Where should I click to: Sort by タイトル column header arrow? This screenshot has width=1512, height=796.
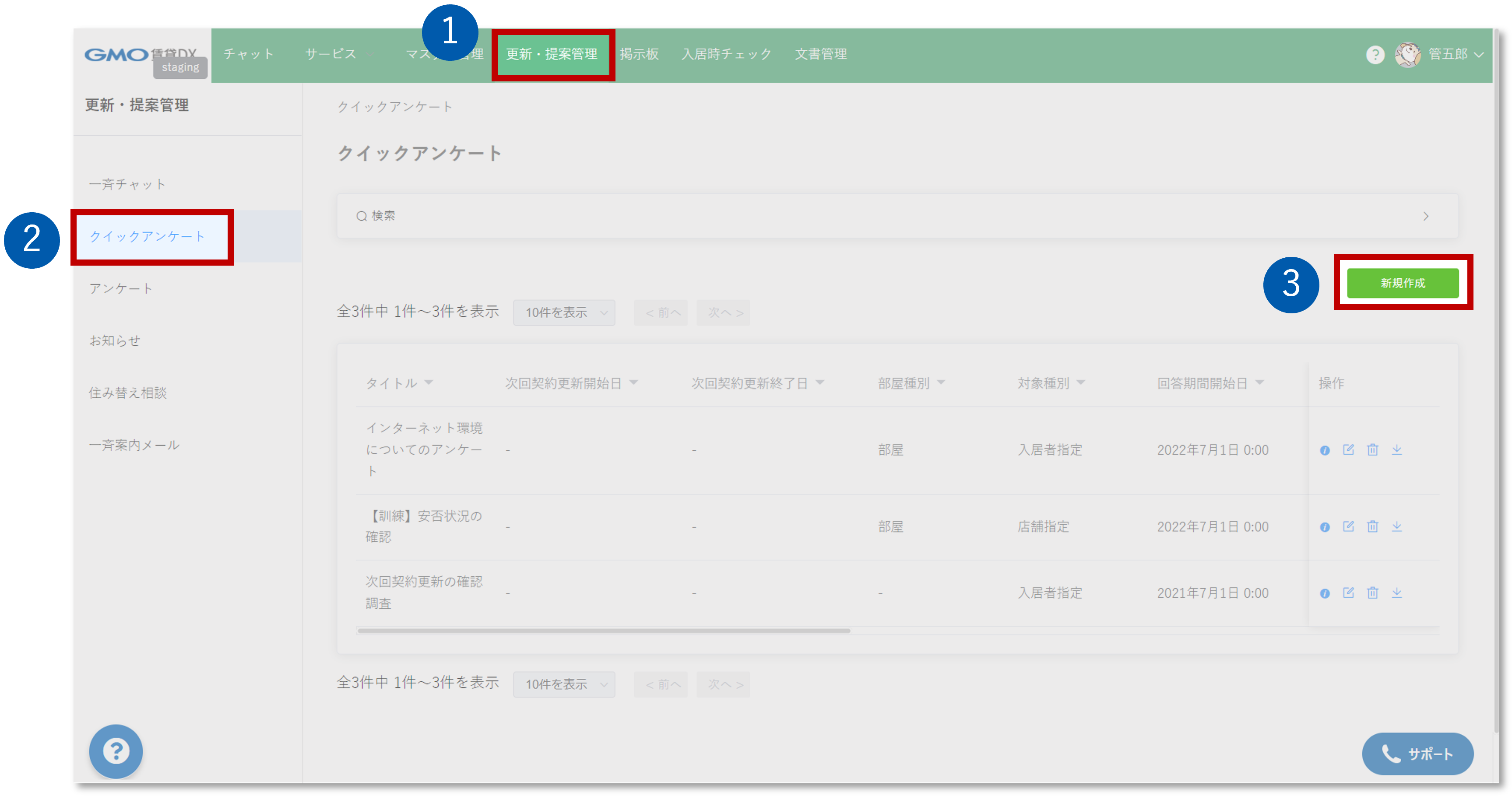[x=429, y=382]
